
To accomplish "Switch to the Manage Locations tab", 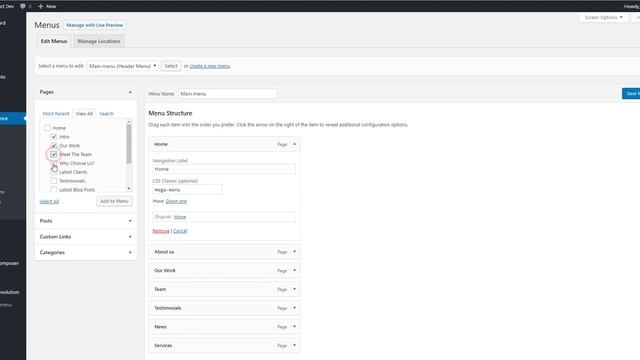I will 99,41.
